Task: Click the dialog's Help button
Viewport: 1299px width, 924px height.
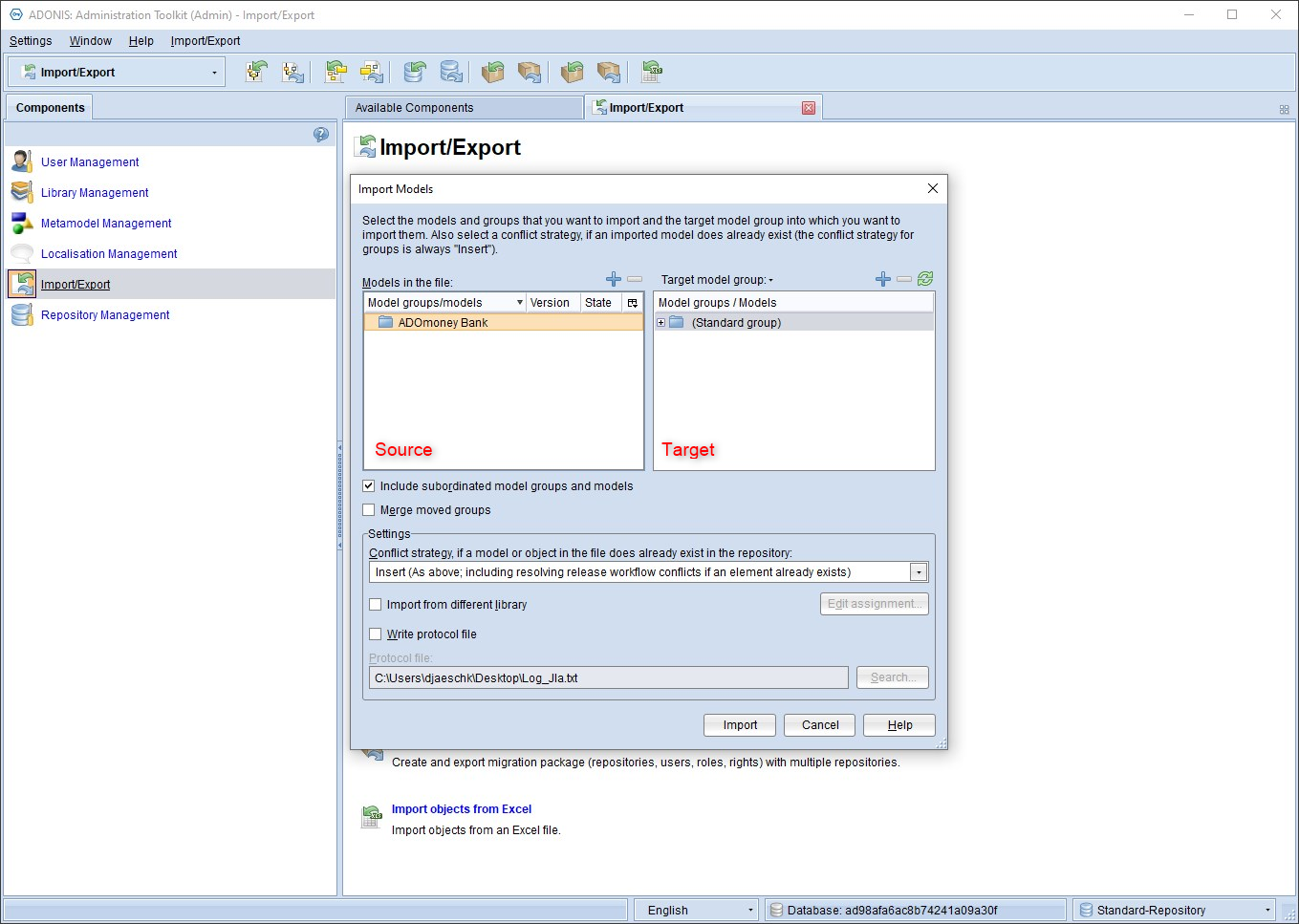Action: point(899,725)
